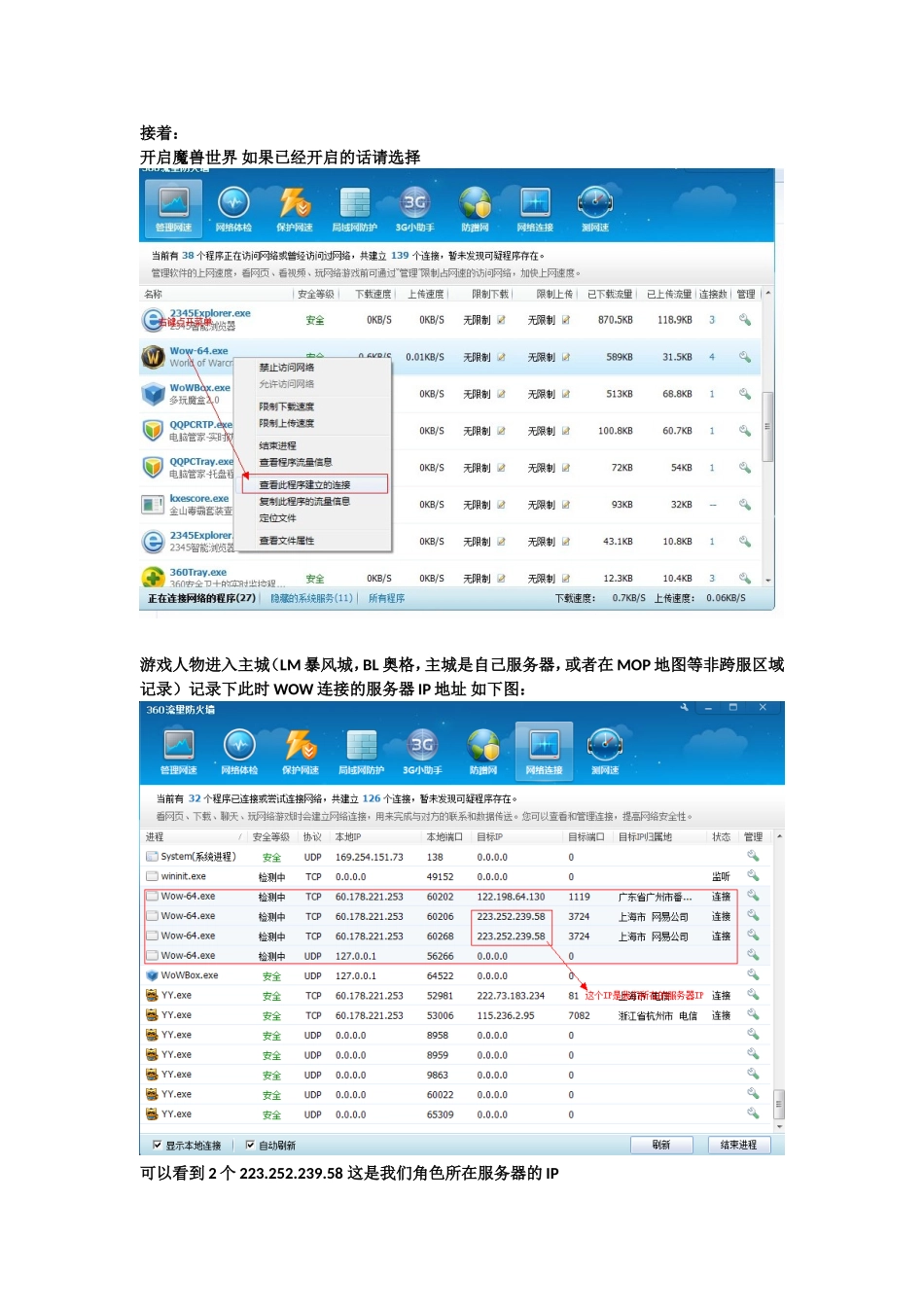924x1307 pixels.
Task: Select 保护网速 icon in the lower 360流量防火墙 window
Action: (301, 752)
